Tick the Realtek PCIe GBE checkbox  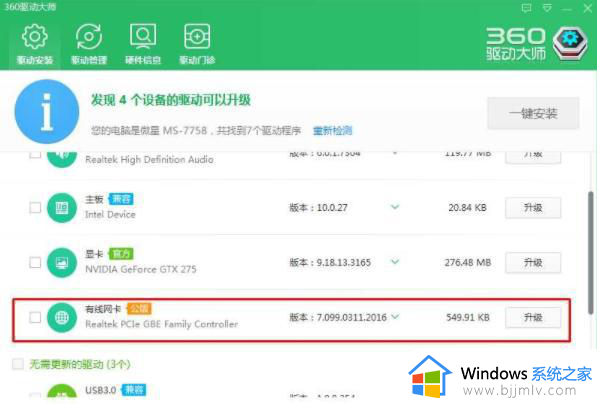click(35, 317)
